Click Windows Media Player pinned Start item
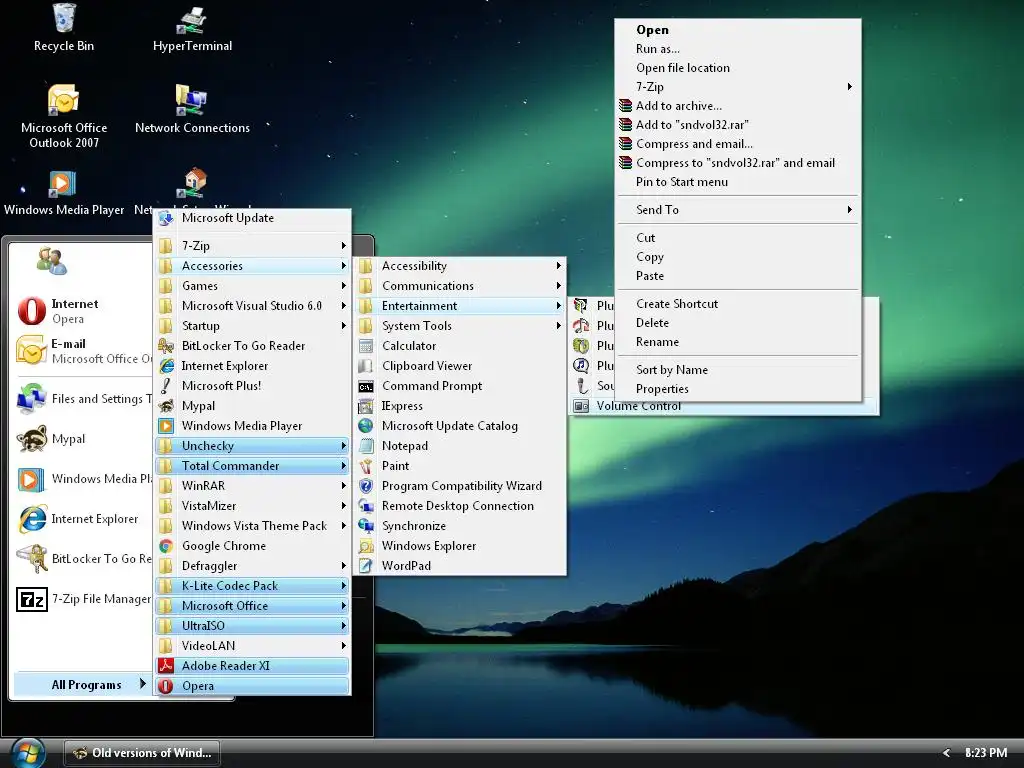1024x768 pixels. (x=84, y=479)
